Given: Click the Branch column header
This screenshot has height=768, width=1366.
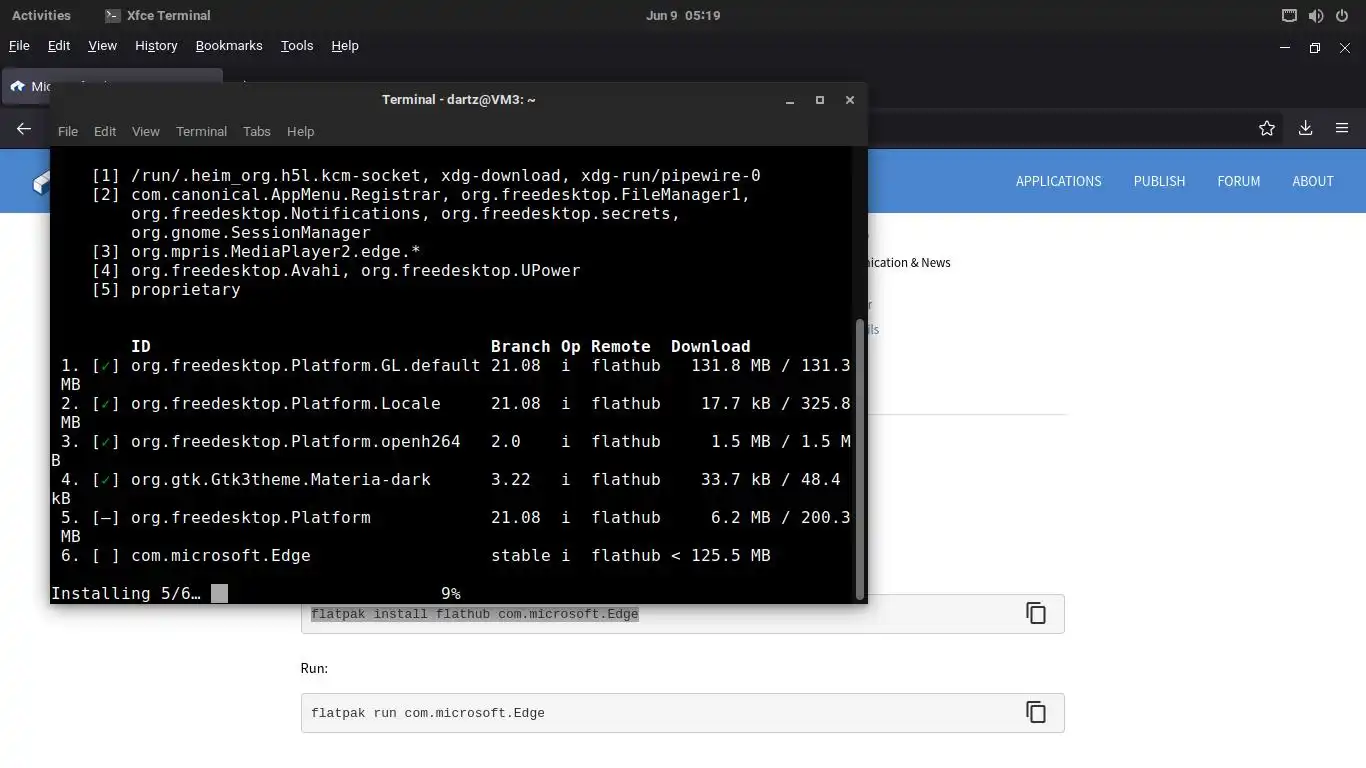Looking at the screenshot, I should tap(520, 347).
